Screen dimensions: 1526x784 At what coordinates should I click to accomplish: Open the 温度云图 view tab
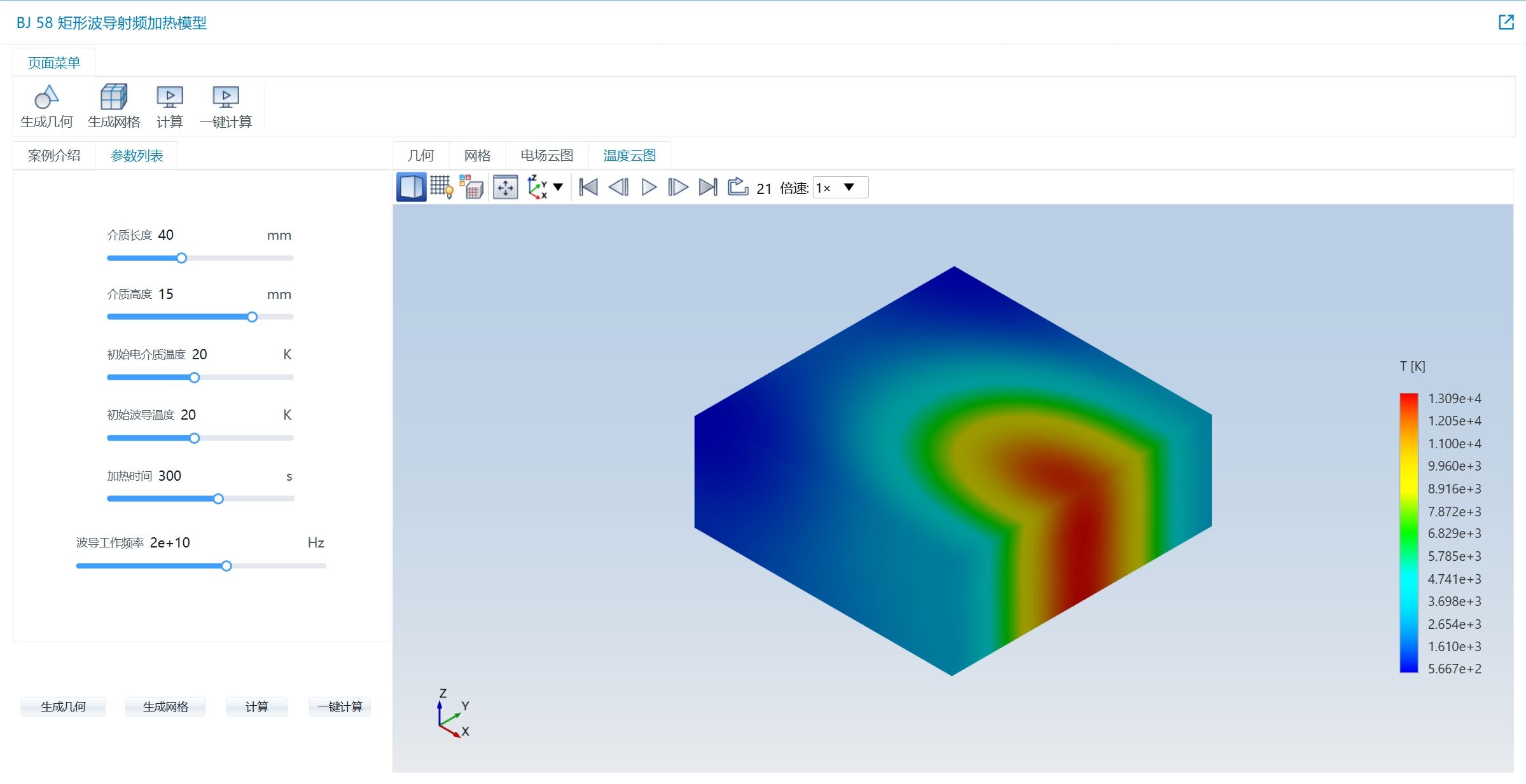click(x=630, y=156)
